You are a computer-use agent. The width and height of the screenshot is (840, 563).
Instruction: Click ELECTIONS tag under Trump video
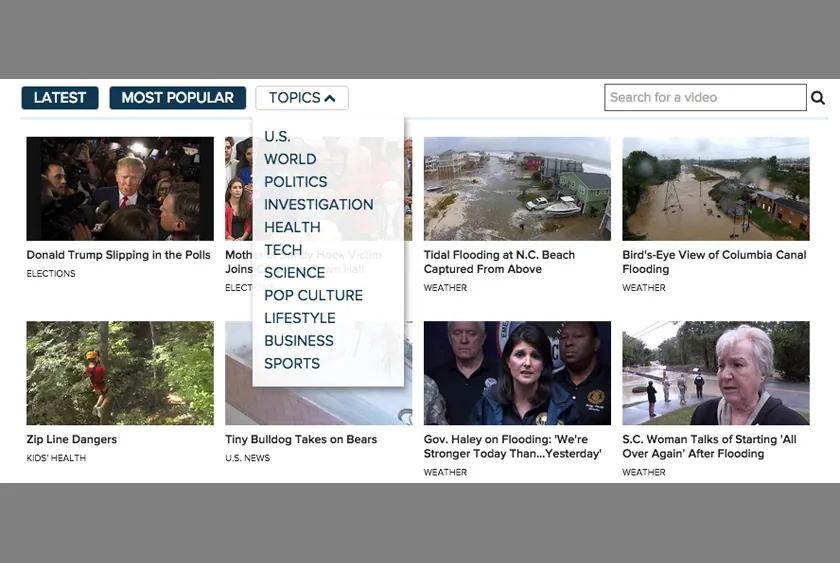[51, 274]
